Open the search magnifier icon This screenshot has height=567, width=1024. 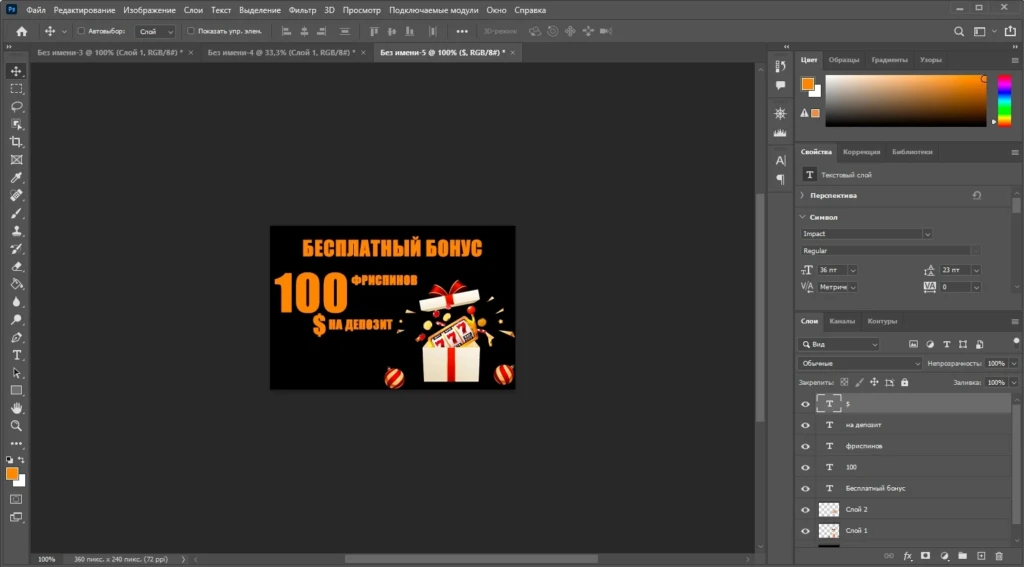pos(959,31)
